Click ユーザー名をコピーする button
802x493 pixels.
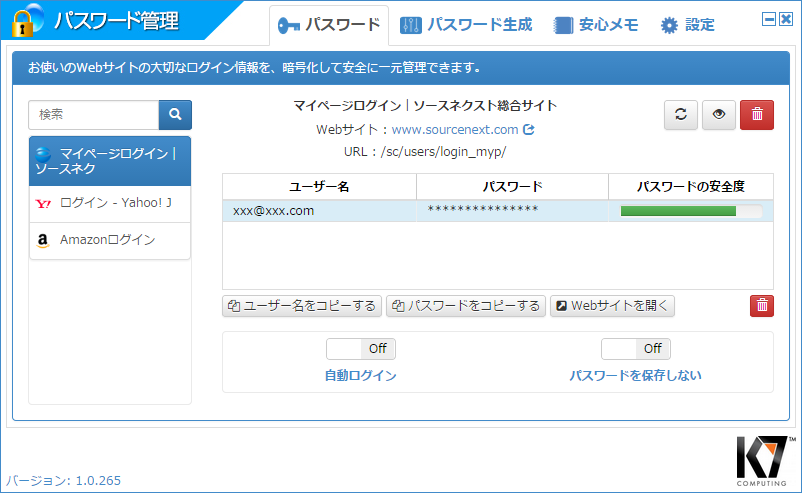(x=302, y=306)
